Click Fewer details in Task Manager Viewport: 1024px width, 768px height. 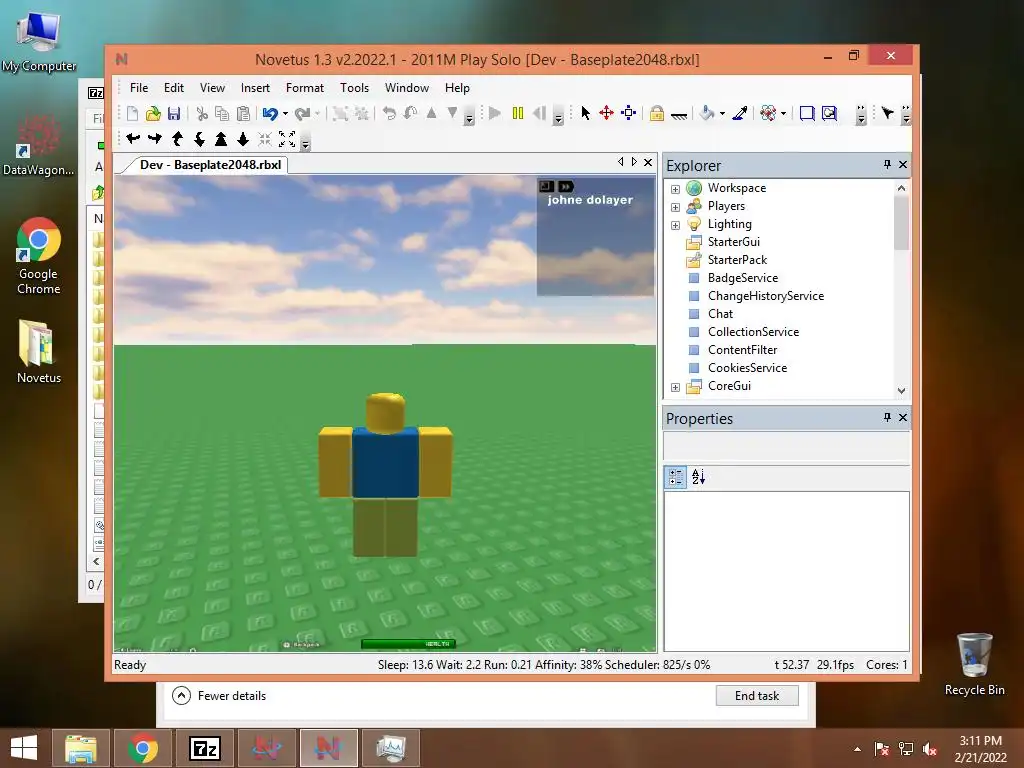[219, 696]
